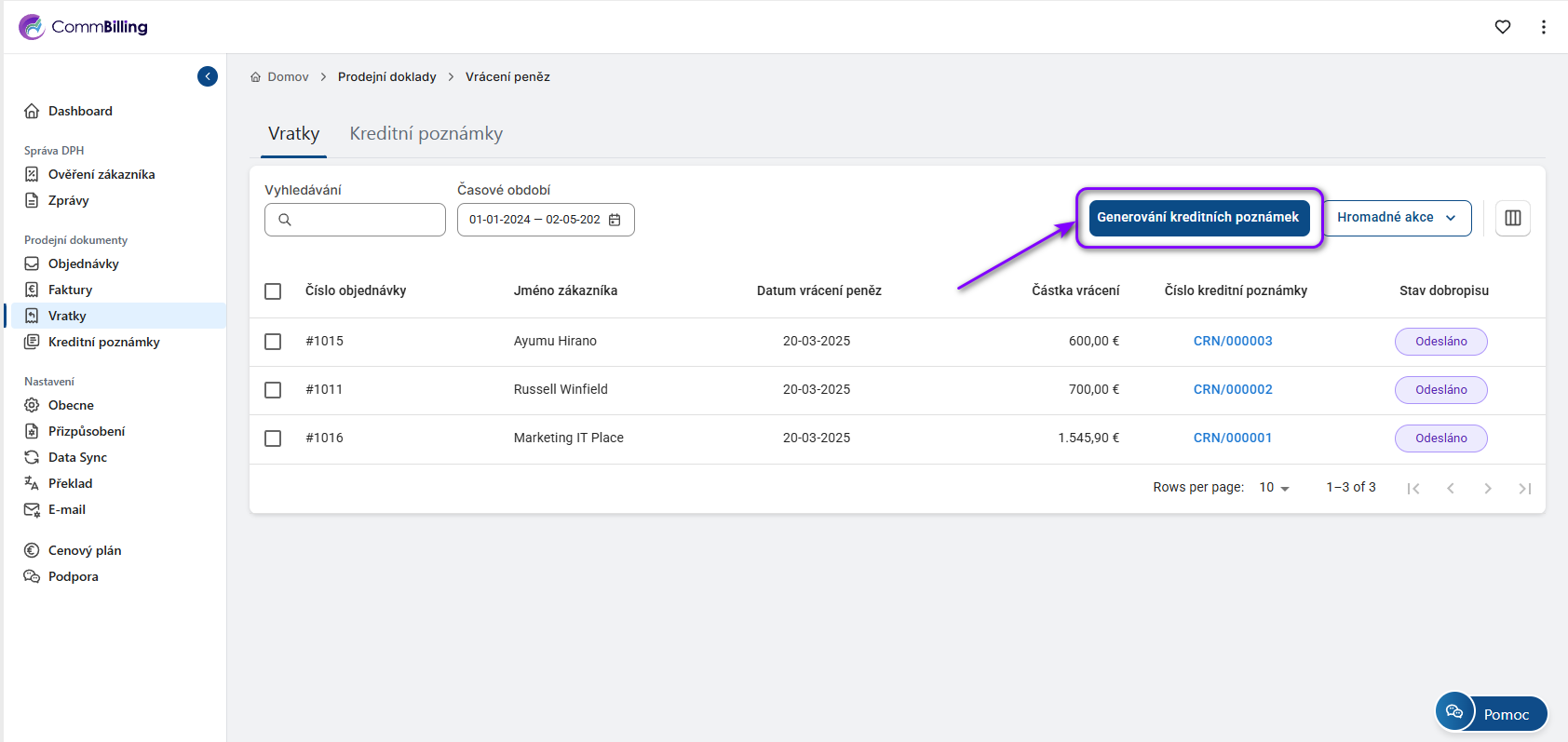Click the heart favorites icon
The width and height of the screenshot is (1568, 742).
(1502, 27)
